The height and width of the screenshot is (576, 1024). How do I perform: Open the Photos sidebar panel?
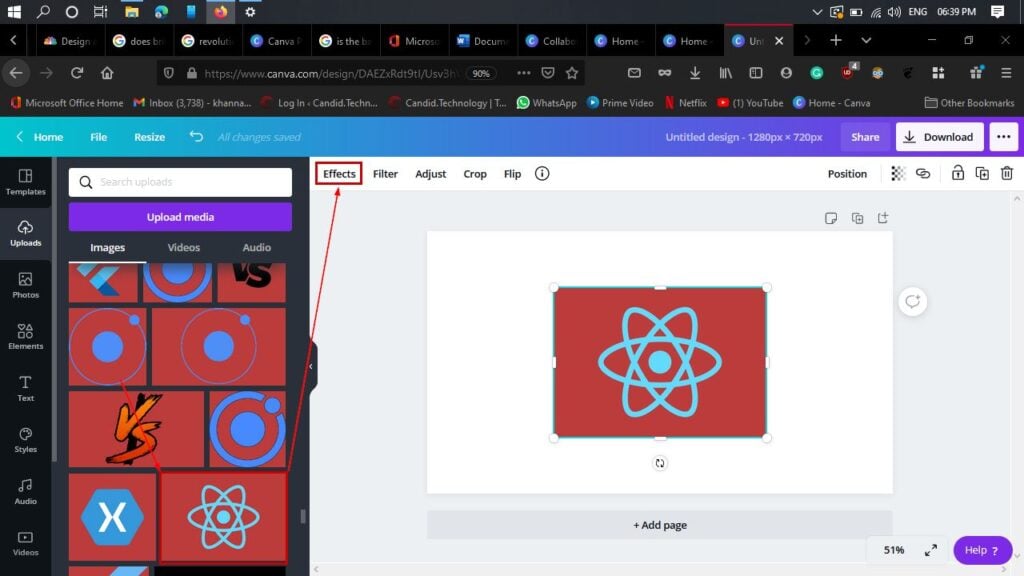(x=25, y=285)
